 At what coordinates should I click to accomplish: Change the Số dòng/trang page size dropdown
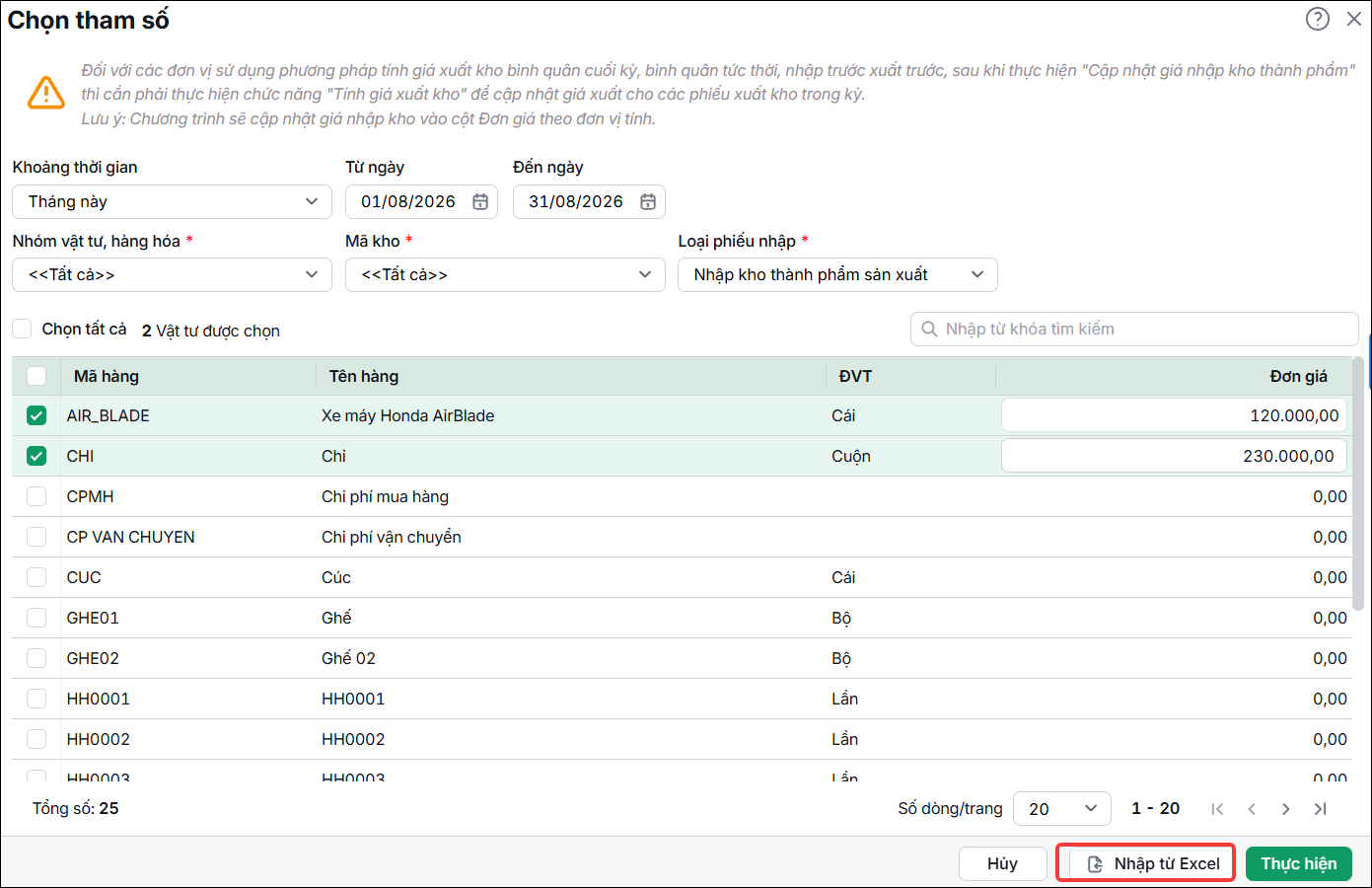click(1062, 809)
